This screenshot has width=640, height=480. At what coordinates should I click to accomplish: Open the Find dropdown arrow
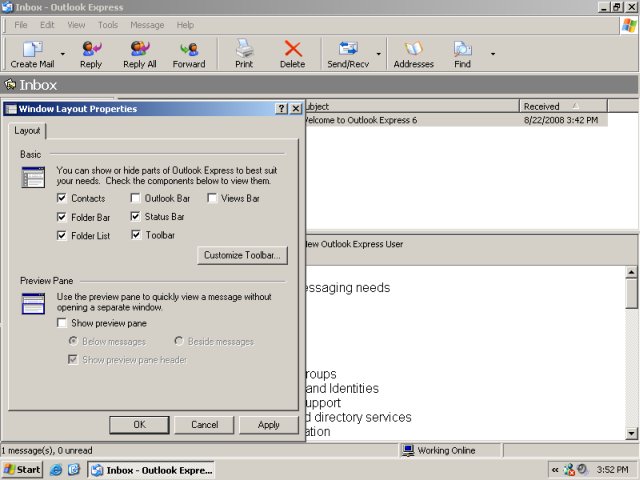pos(493,54)
